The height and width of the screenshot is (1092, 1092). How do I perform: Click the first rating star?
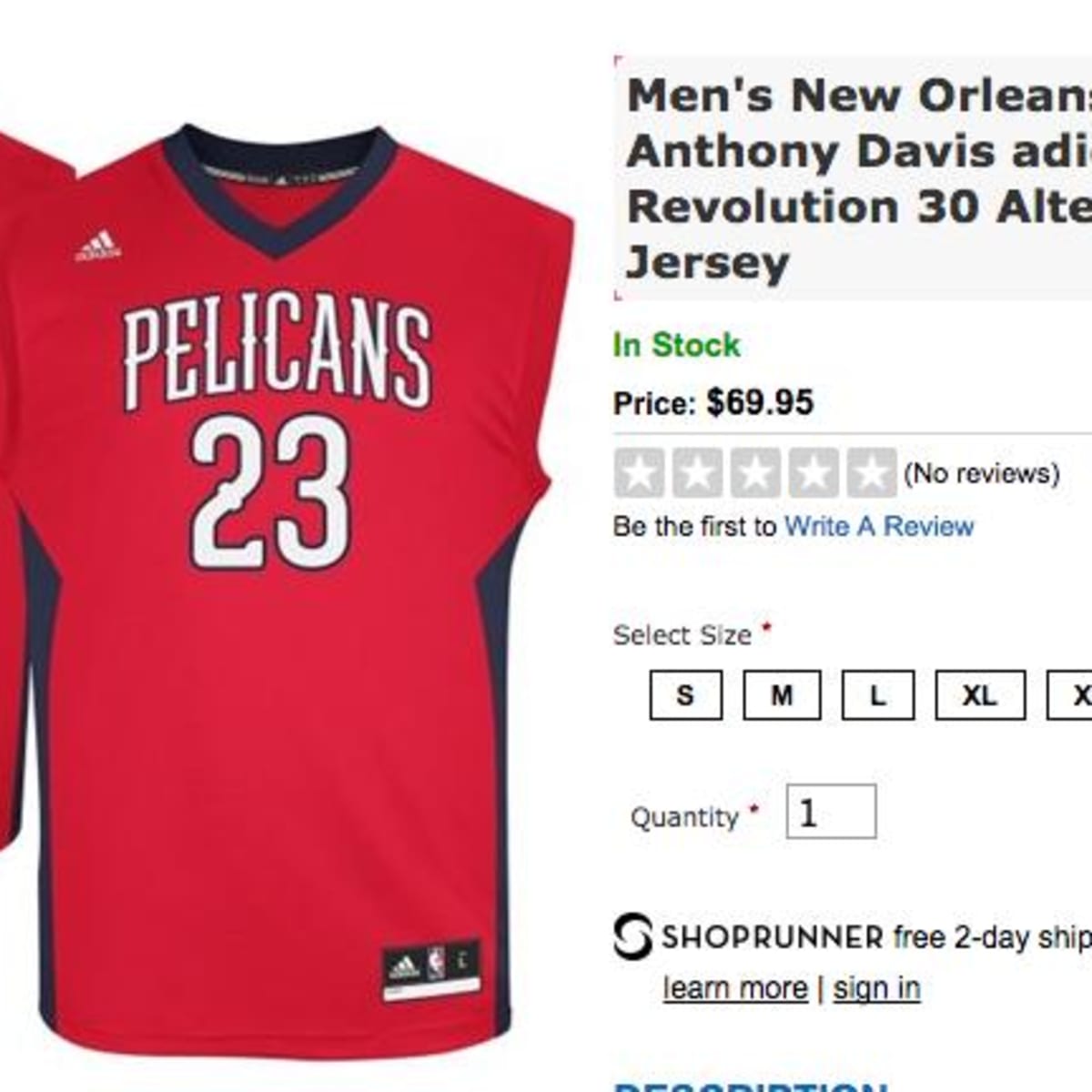[x=638, y=473]
